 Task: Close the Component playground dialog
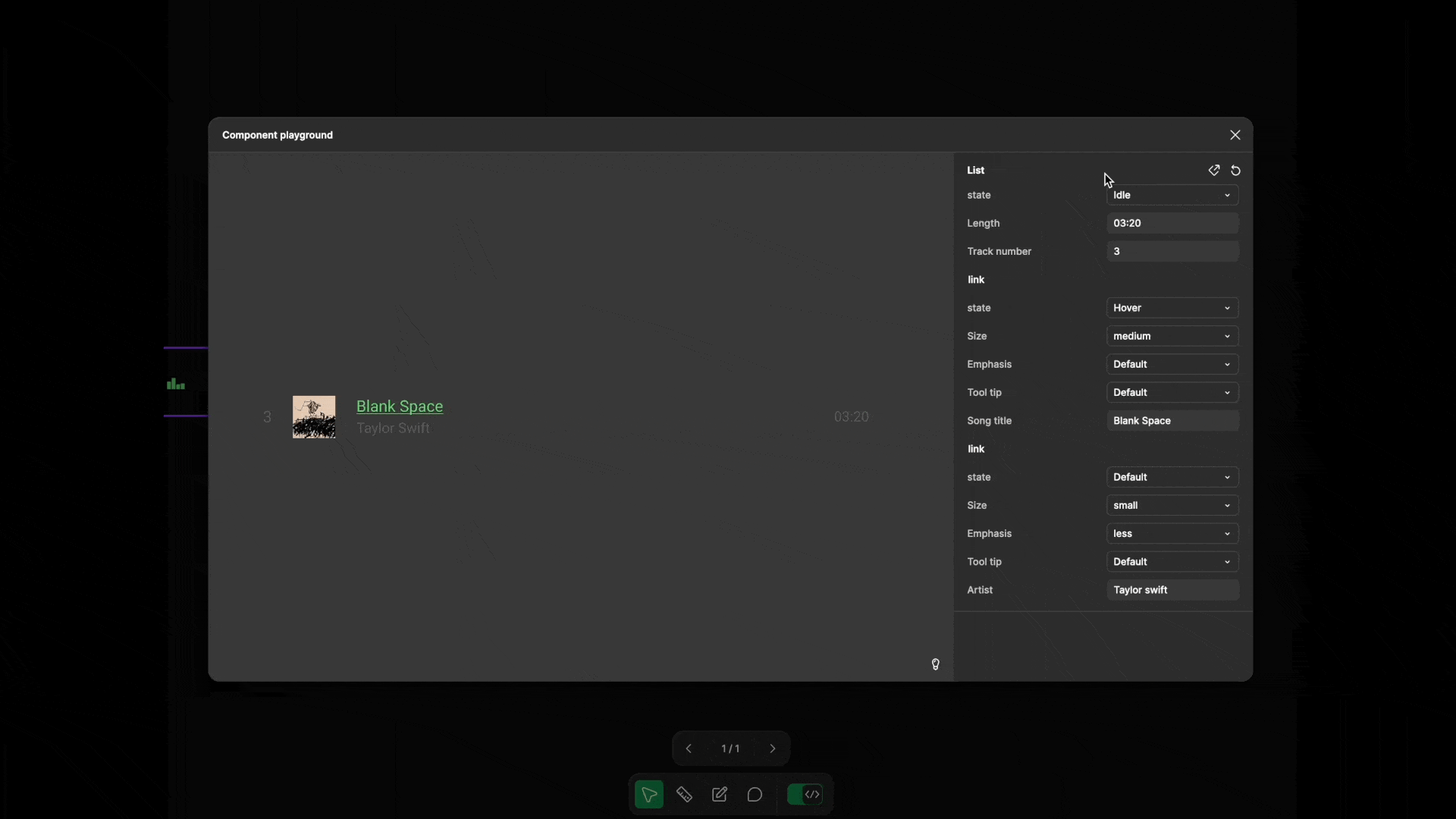click(x=1235, y=135)
